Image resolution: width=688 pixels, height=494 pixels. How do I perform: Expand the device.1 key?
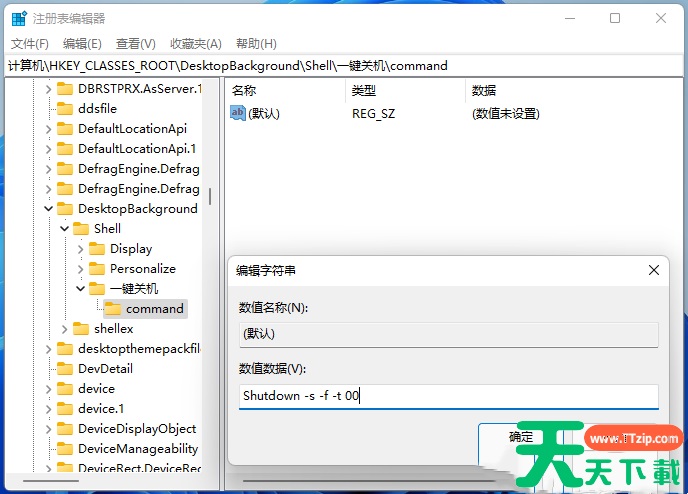48,409
